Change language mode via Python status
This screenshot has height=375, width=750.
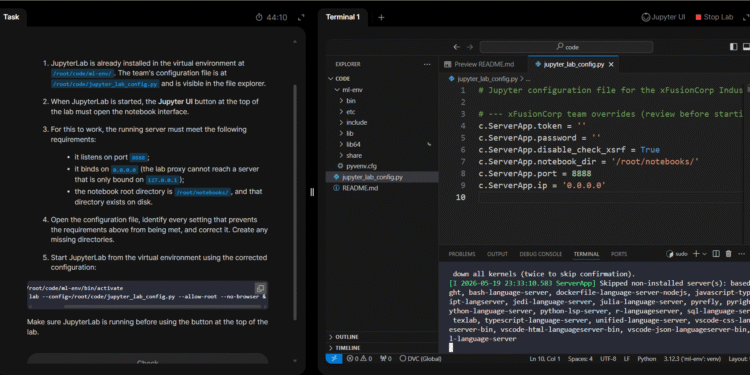[x=647, y=359]
